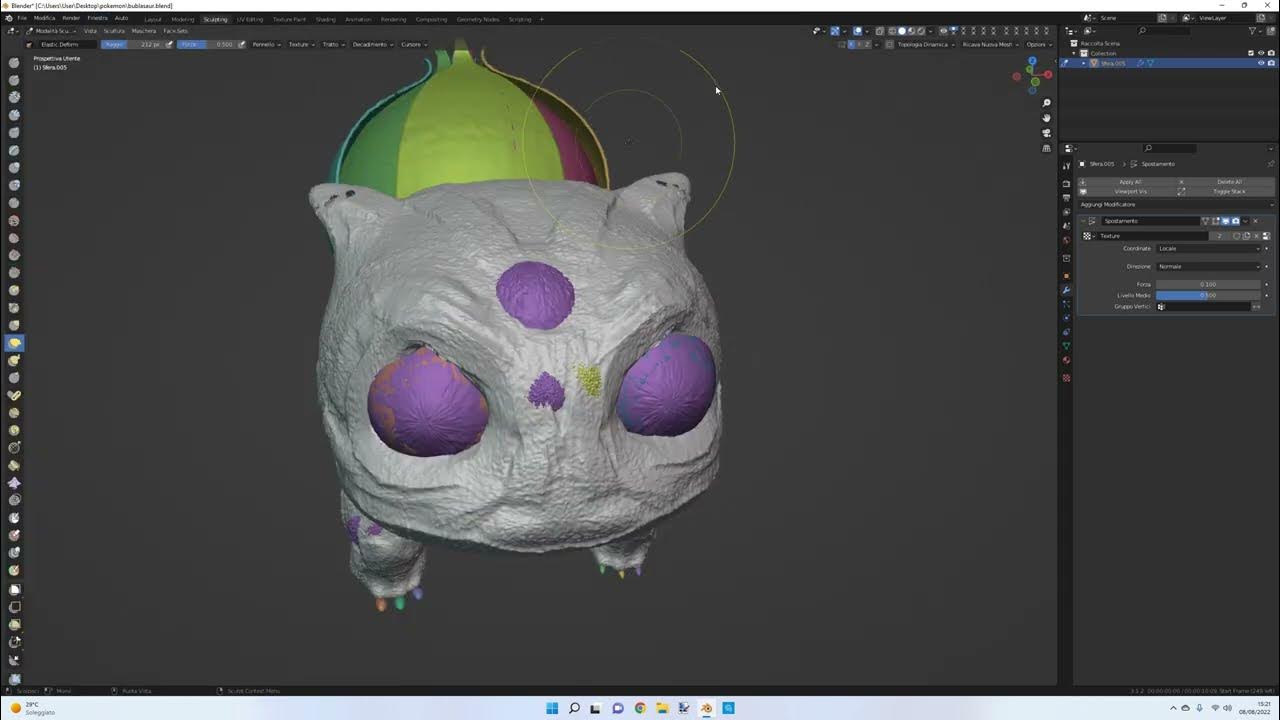Toggle Sfera.005 visibility eye in outliner
The height and width of the screenshot is (720, 1280).
click(1261, 63)
